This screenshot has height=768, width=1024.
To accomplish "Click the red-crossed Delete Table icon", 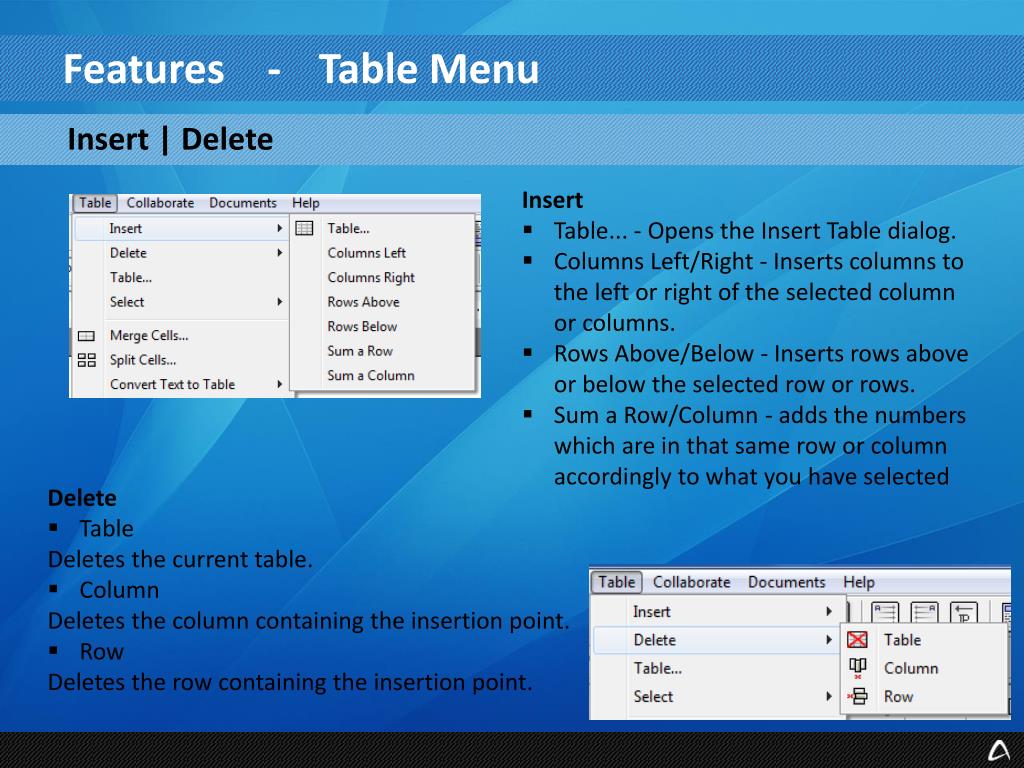I will tap(857, 640).
